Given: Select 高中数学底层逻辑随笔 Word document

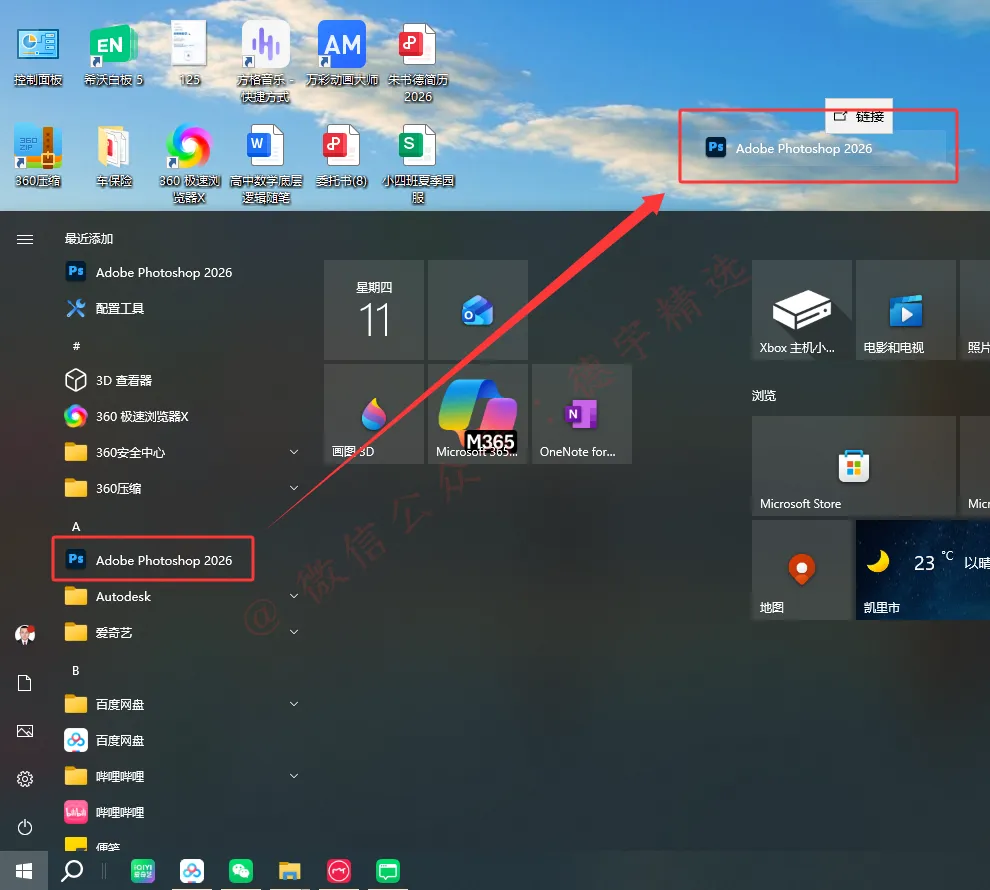Looking at the screenshot, I should tap(266, 163).
